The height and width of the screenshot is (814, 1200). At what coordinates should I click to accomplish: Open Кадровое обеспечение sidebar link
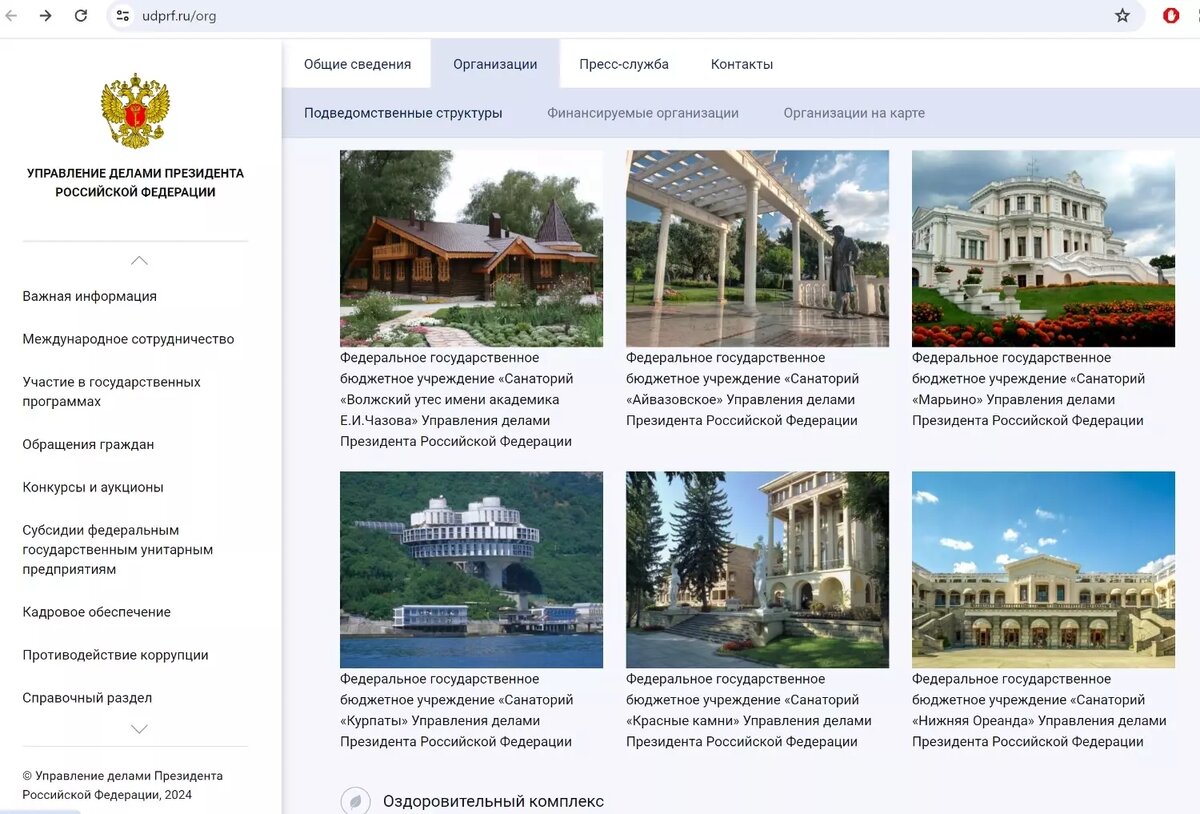pos(97,612)
